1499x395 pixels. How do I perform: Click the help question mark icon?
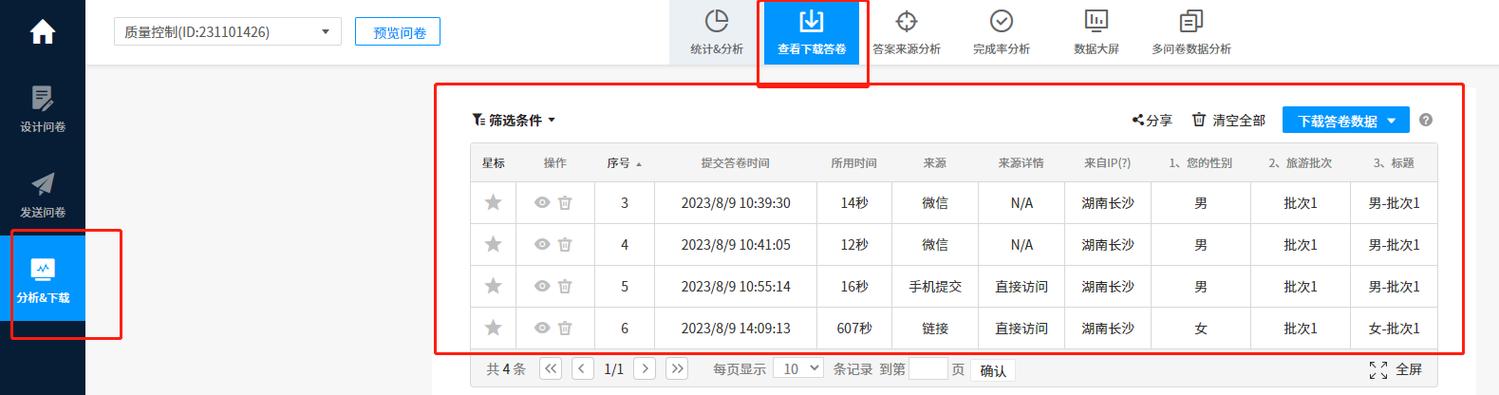(1426, 120)
